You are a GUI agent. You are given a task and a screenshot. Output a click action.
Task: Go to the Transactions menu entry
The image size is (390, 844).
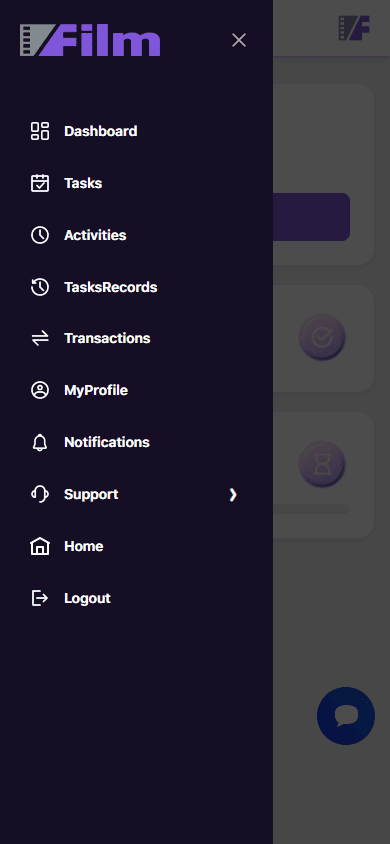click(x=107, y=338)
